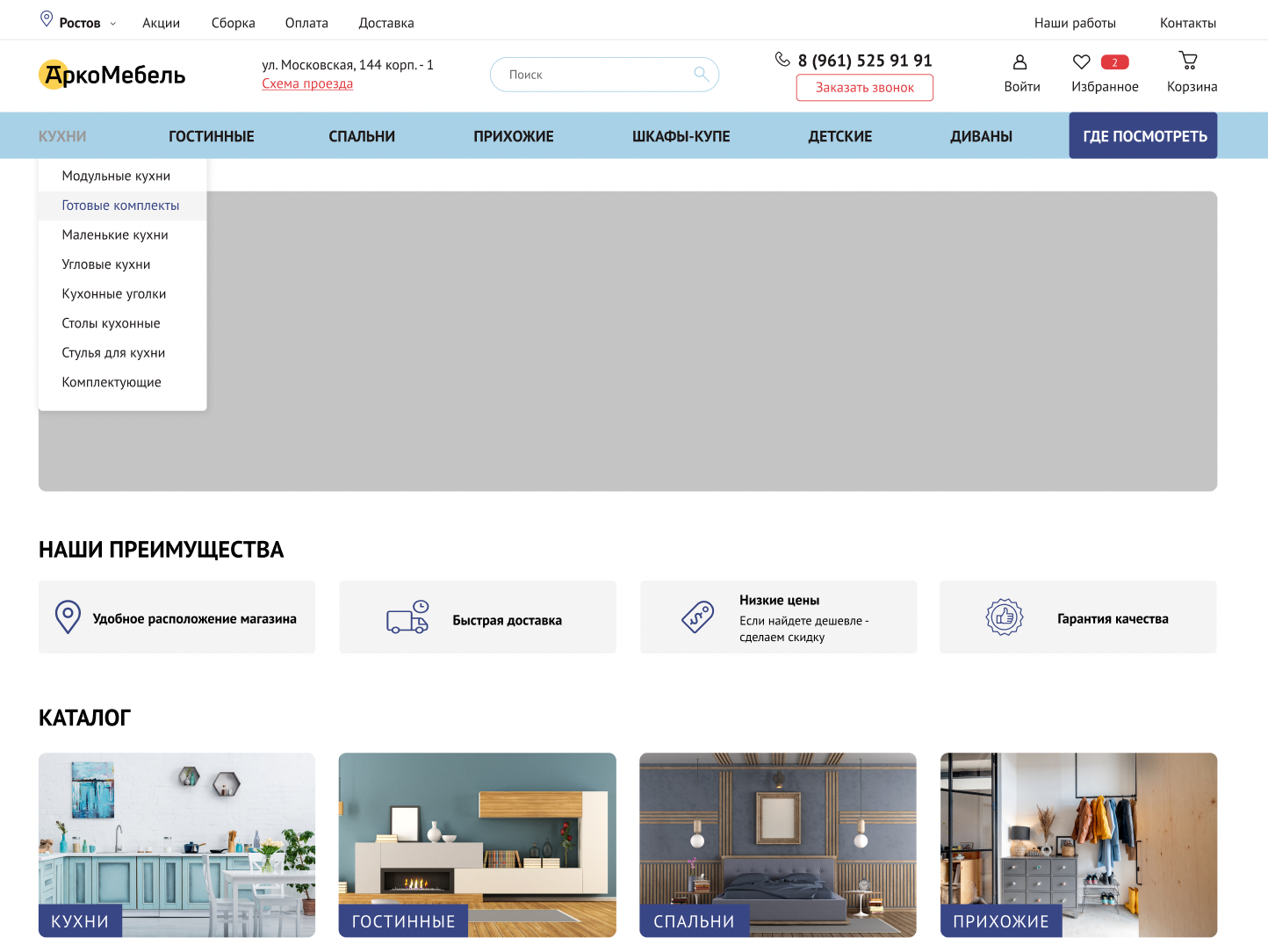The width and height of the screenshot is (1268, 952).
Task: Open the ПРИХОЖИЕ menu category
Action: [514, 136]
